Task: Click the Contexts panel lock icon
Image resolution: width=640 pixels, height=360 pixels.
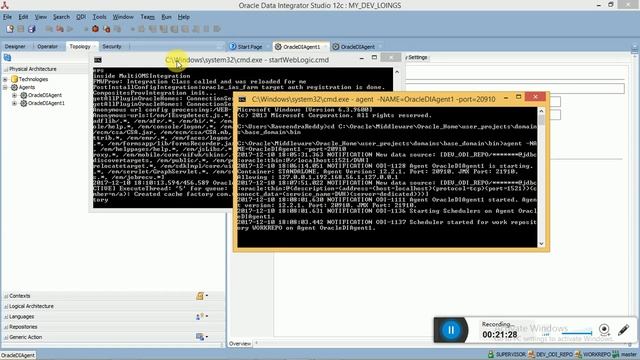Action: point(200,296)
